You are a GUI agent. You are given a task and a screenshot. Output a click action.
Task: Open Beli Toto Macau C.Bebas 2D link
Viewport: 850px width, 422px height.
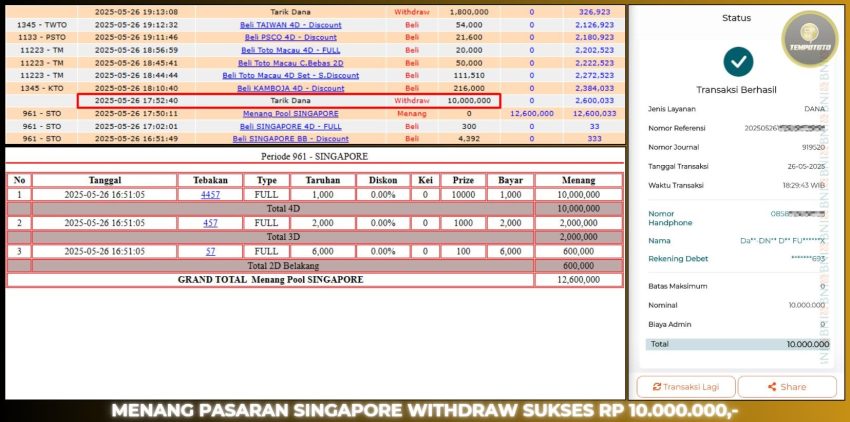pyautogui.click(x=291, y=63)
